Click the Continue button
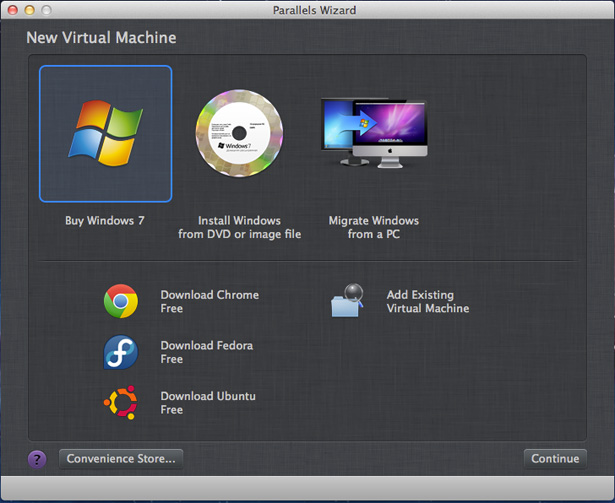Viewport: 615px width, 503px height. point(555,459)
